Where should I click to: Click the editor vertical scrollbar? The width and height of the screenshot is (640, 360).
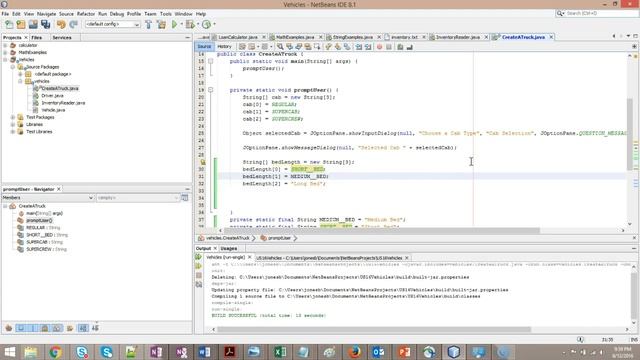pos(630,134)
